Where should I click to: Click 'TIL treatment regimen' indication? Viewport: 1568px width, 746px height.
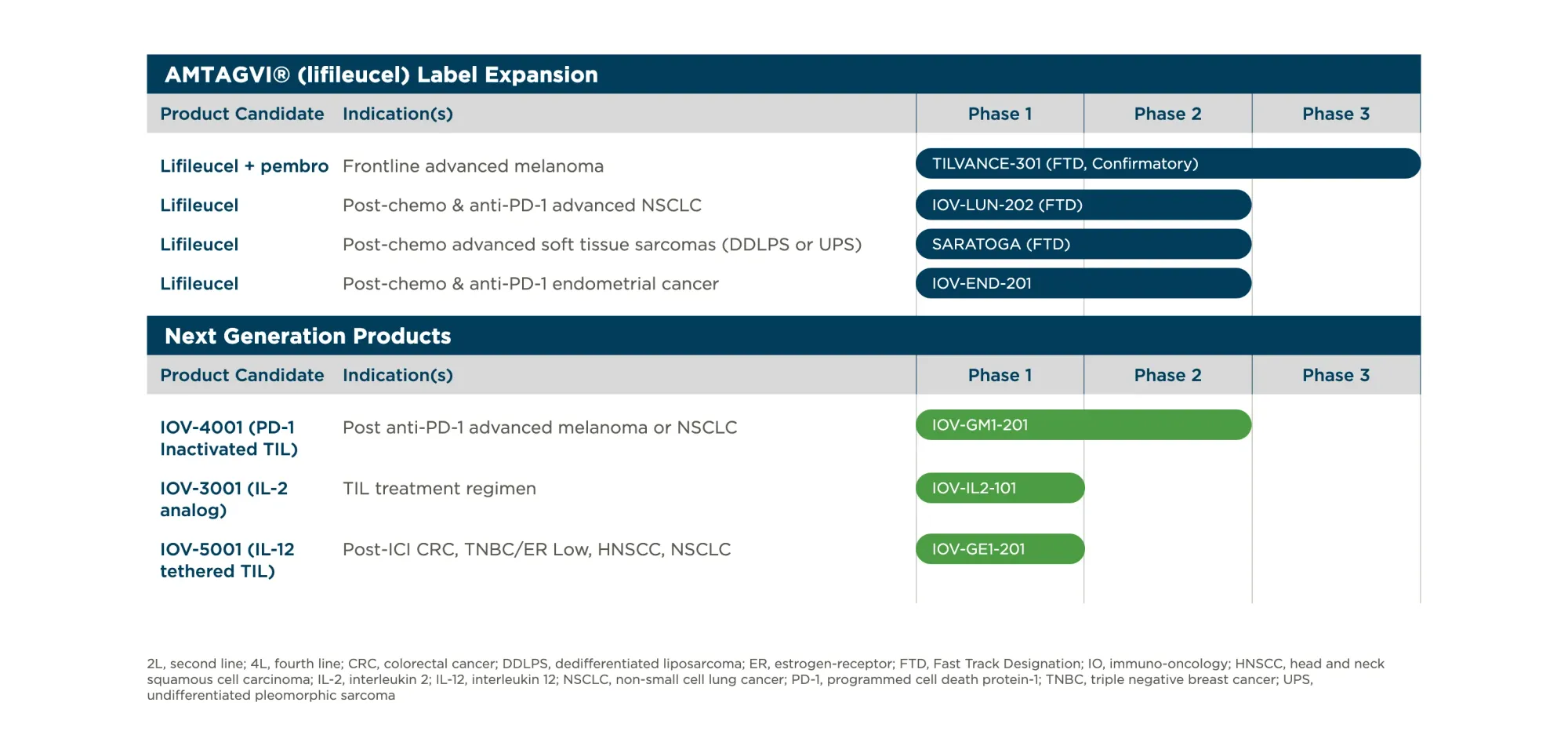439,489
